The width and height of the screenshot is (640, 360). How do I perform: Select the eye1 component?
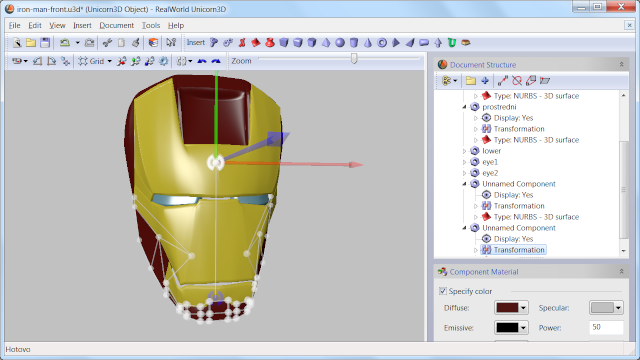[x=490, y=162]
